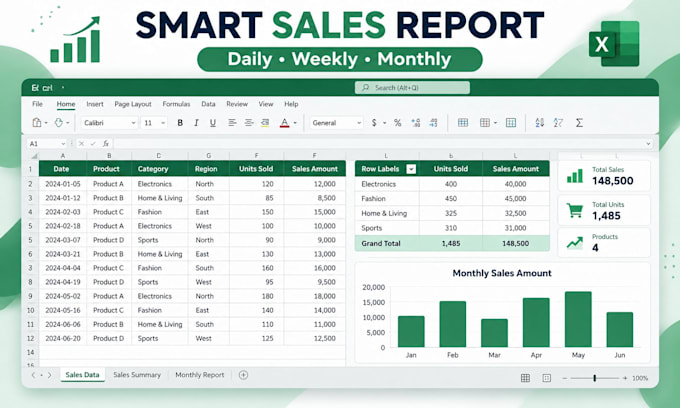Open Format Painter dropdown arrow

(x=68, y=123)
